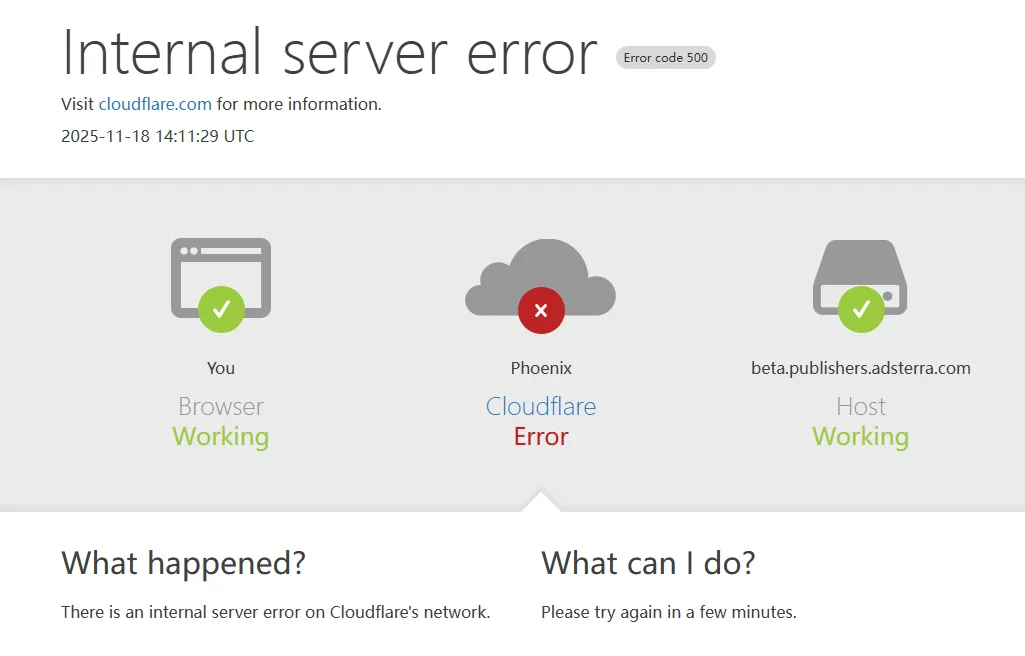The width and height of the screenshot is (1025, 656).
Task: Click the beta.publishers.adsterra.com host name
Action: (860, 368)
